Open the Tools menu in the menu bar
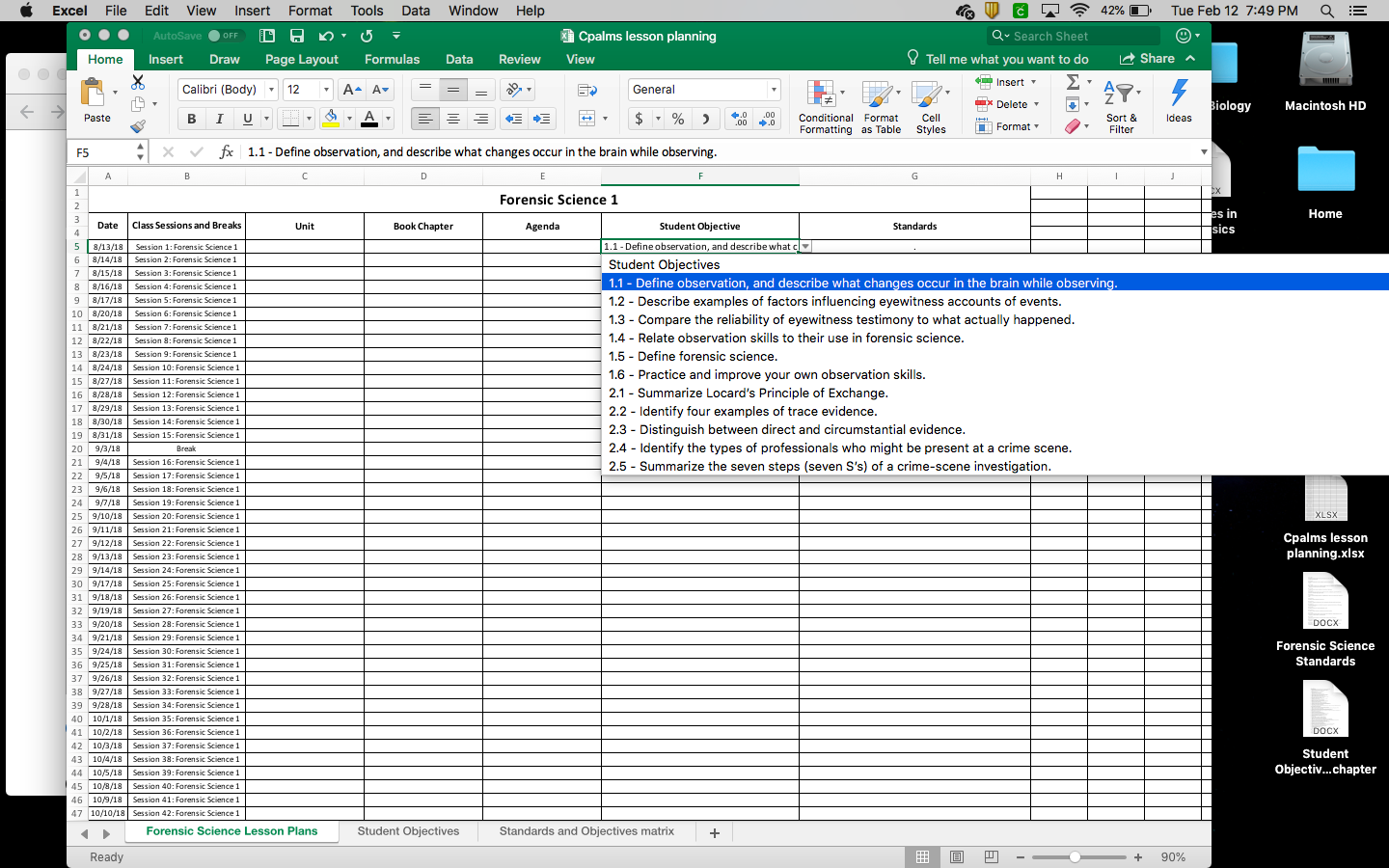This screenshot has height=868, width=1389. pos(367,11)
